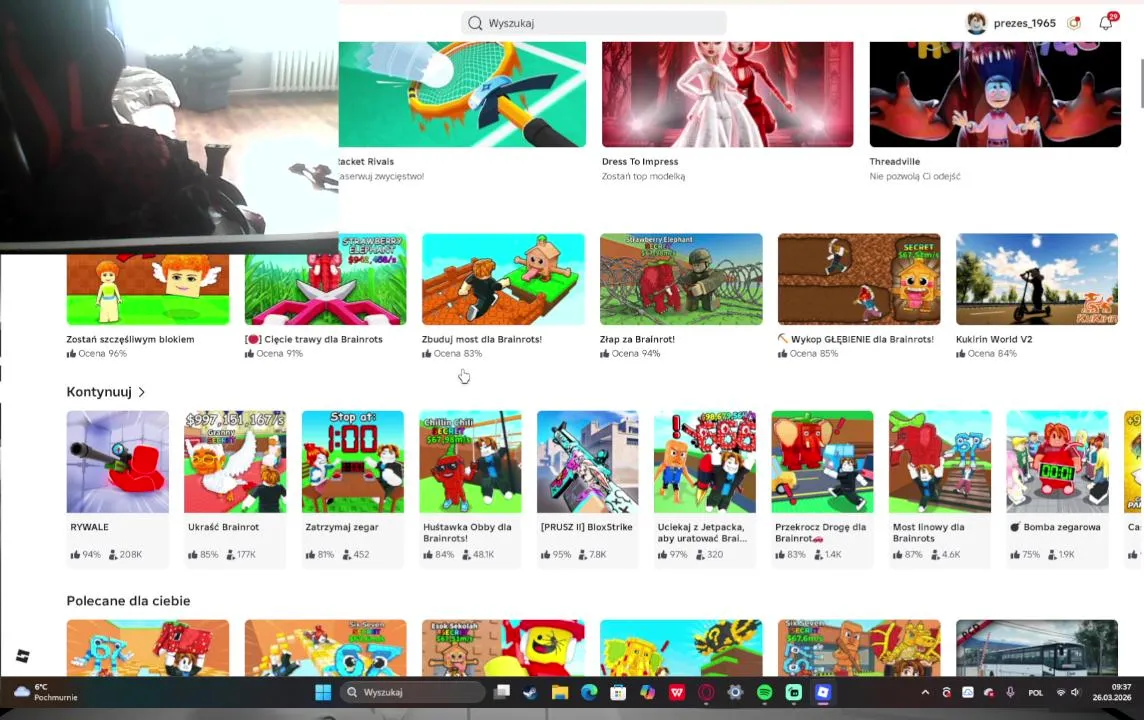Click taskbar Wyszukaj search box
The width and height of the screenshot is (1144, 720).
point(412,692)
